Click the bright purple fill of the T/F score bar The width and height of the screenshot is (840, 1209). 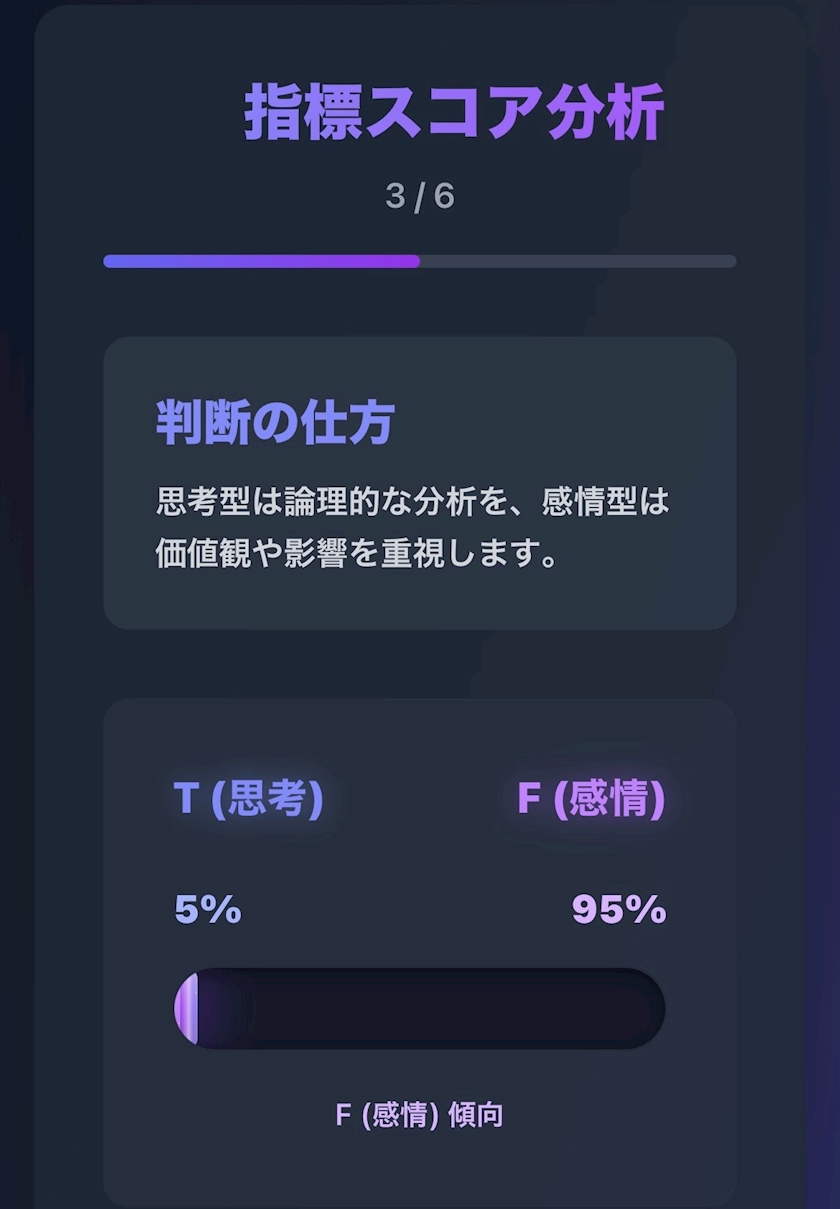pyautogui.click(x=187, y=1007)
